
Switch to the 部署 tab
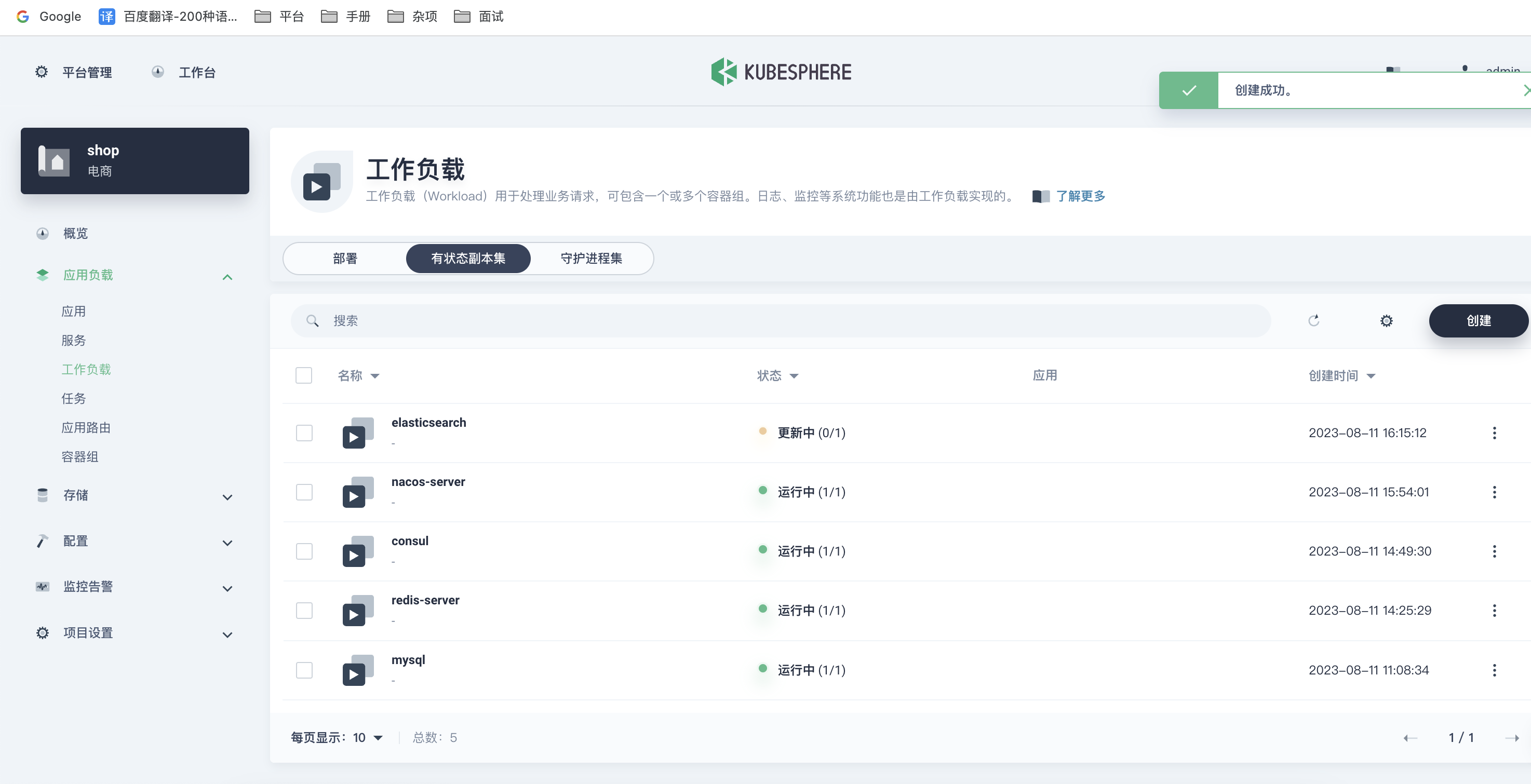(345, 259)
